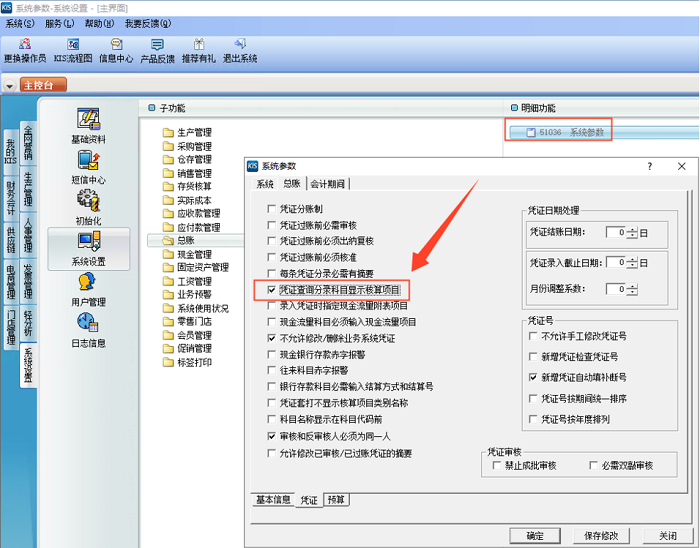The image size is (700, 548).
Task: Switch to the 会计期间 tab
Action: tap(328, 184)
